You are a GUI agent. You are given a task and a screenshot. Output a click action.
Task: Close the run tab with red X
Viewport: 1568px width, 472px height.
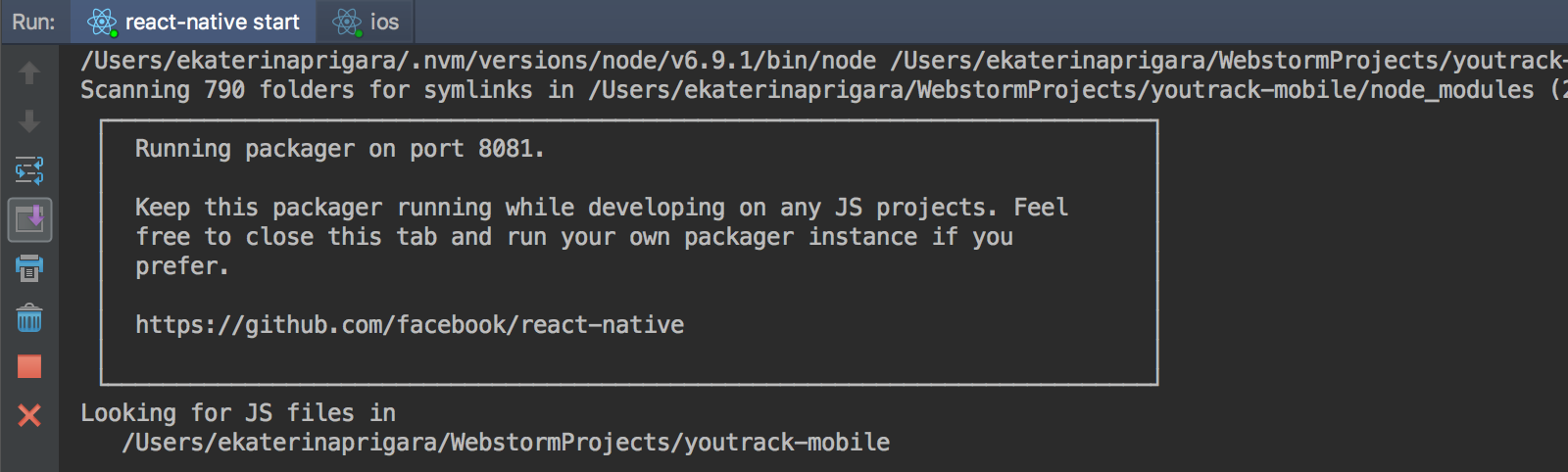click(x=29, y=415)
